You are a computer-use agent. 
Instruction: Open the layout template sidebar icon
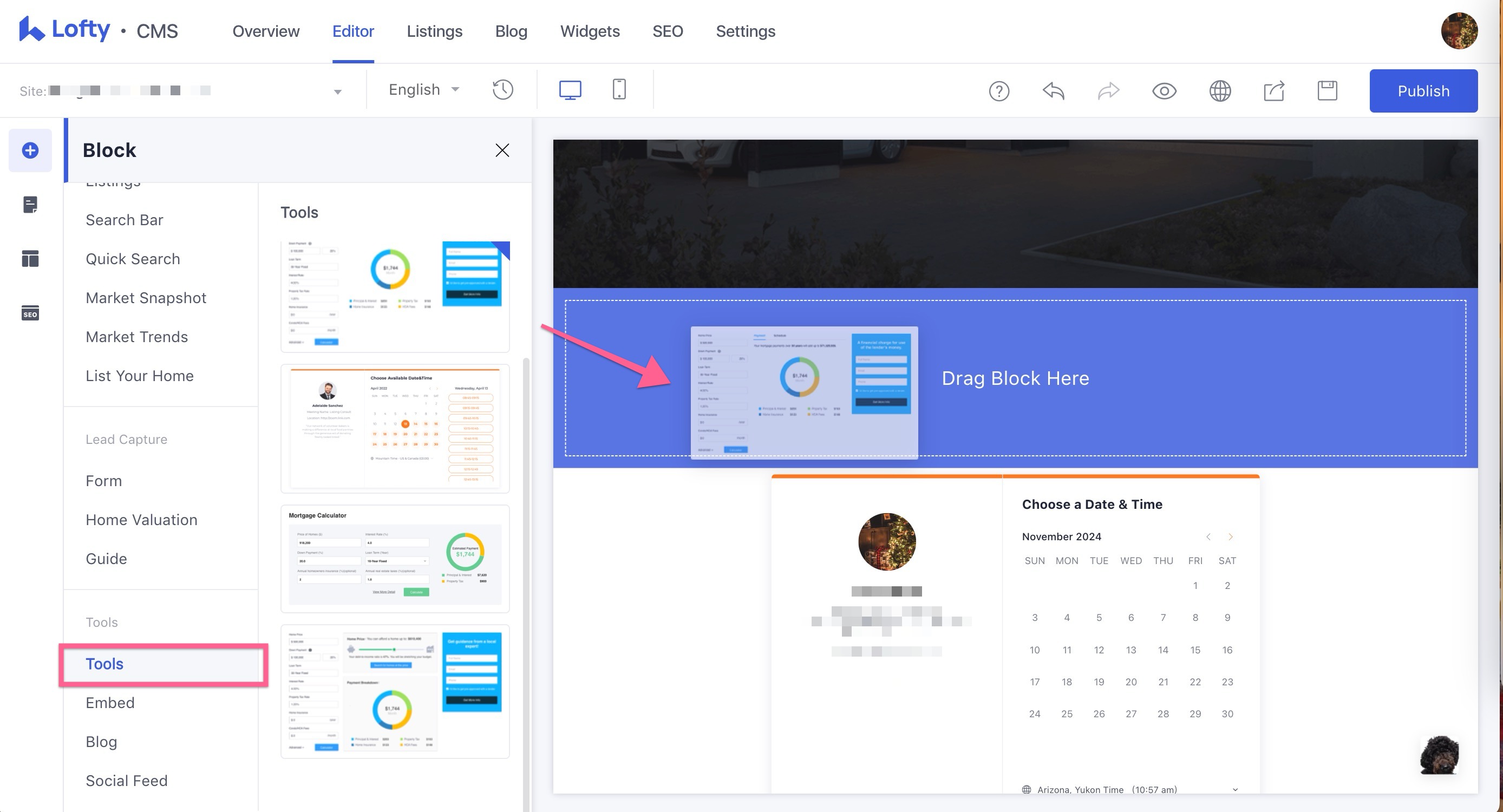30,258
